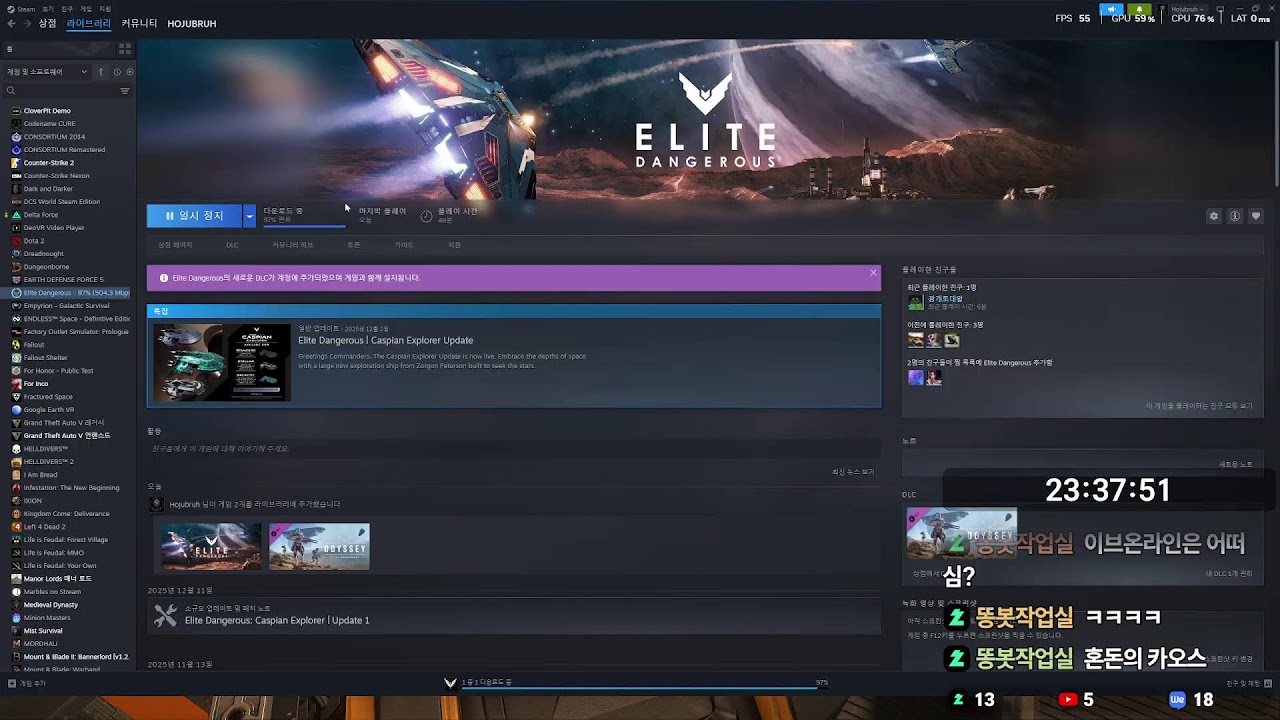Click the download progress bar under Downloading
The width and height of the screenshot is (1280, 720).
point(304,226)
